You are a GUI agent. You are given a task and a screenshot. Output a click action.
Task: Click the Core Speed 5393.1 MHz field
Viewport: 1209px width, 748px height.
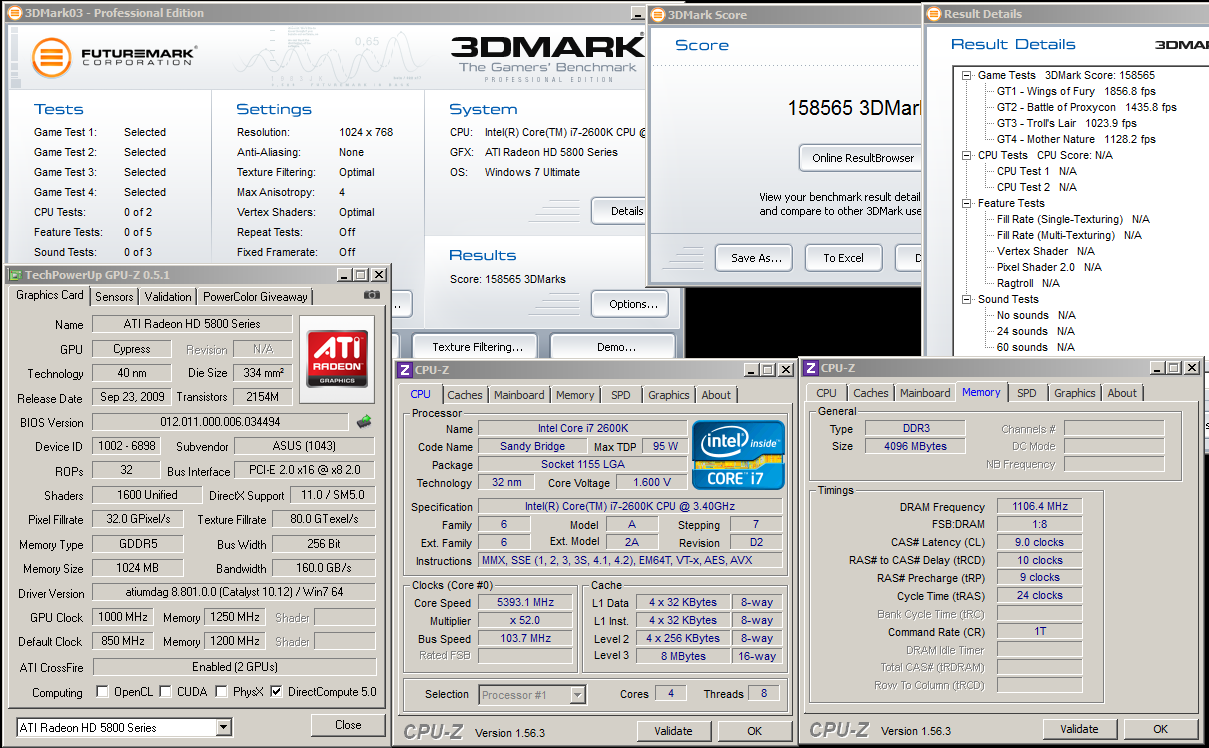pyautogui.click(x=524, y=603)
